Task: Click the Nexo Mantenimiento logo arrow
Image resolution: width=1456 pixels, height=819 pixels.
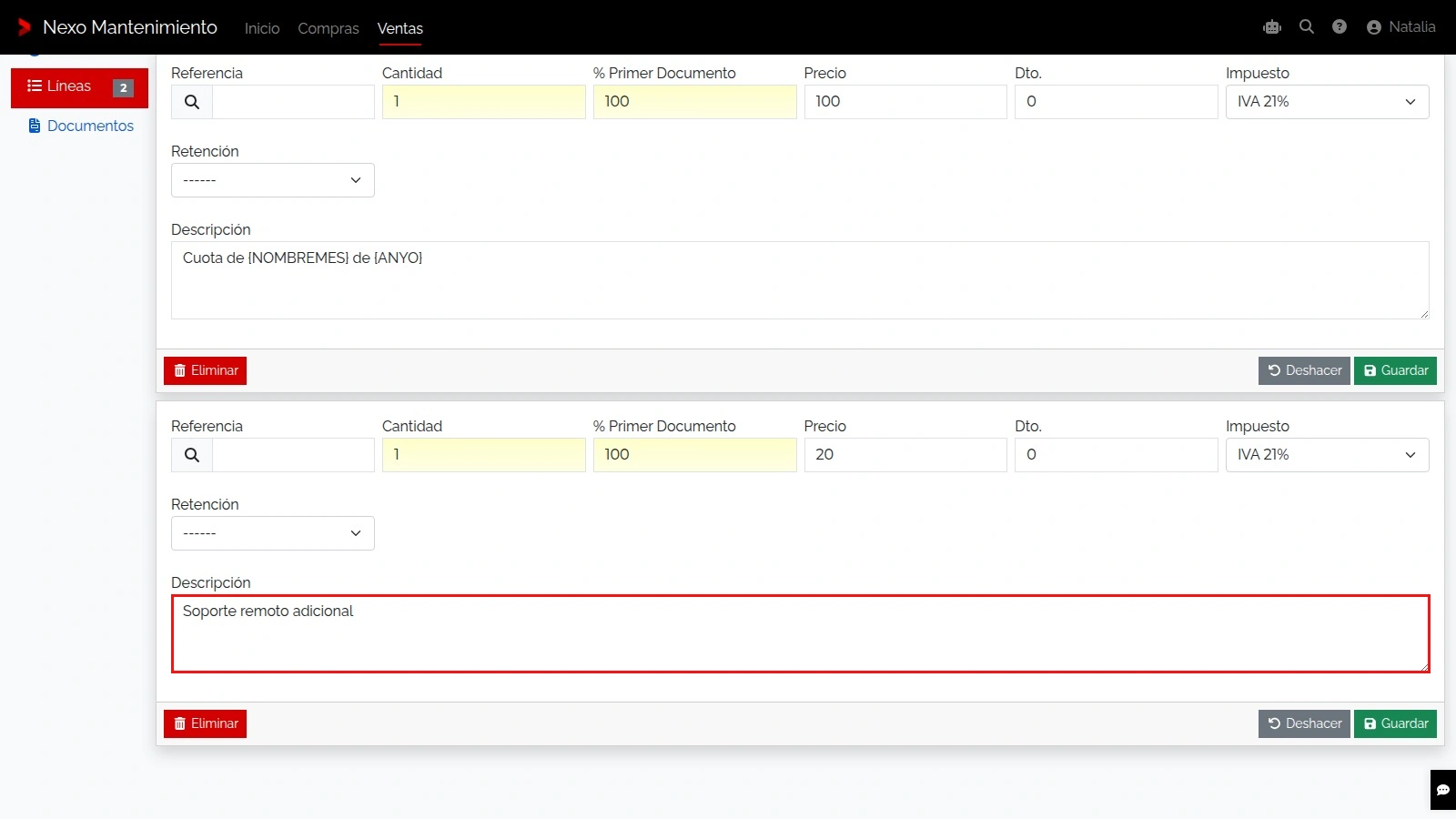Action: point(25,27)
